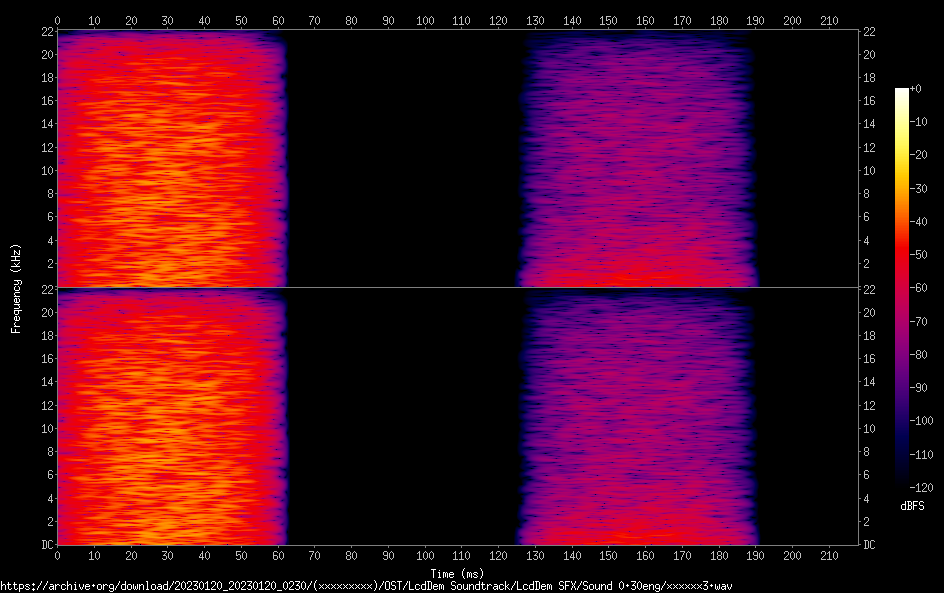
Task: Click the 100 ms tick on the top time axis
Action: click(425, 20)
